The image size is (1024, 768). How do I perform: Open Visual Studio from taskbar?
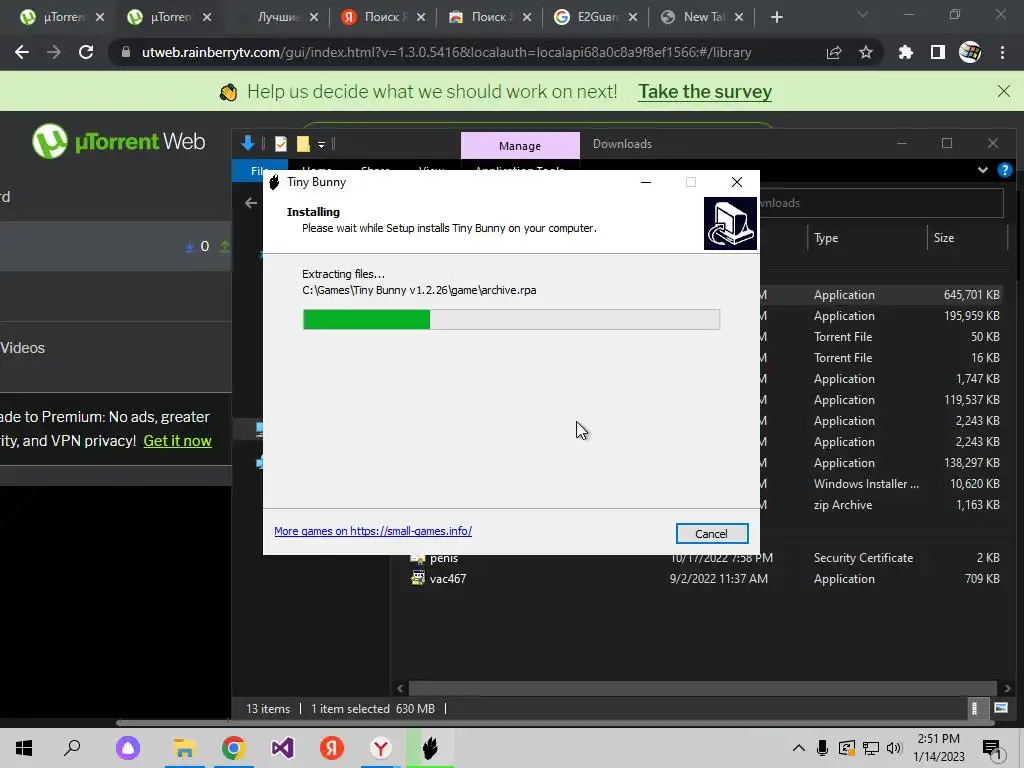[282, 748]
